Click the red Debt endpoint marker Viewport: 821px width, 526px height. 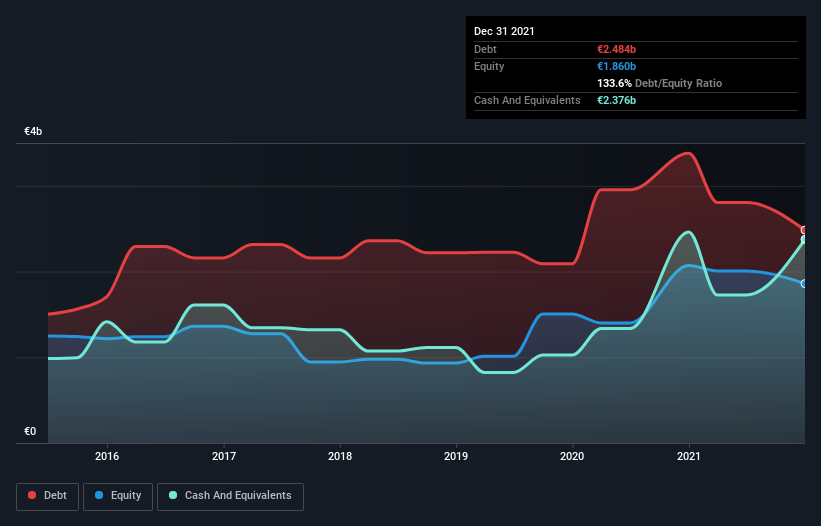(804, 230)
